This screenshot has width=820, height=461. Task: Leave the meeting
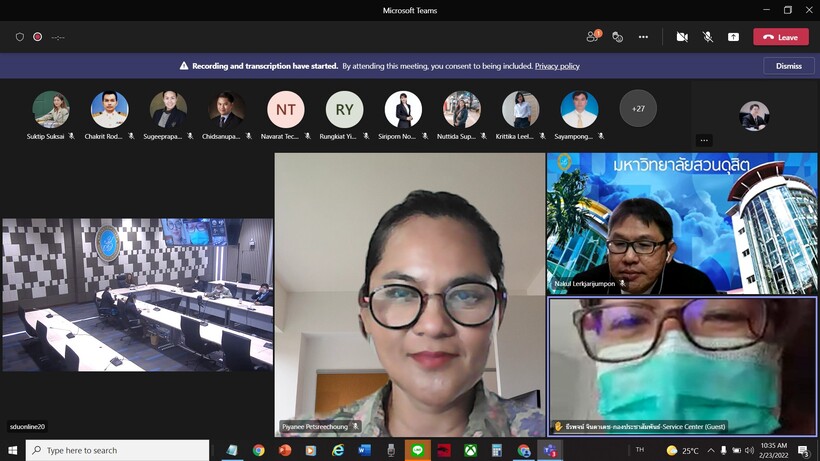[x=780, y=37]
